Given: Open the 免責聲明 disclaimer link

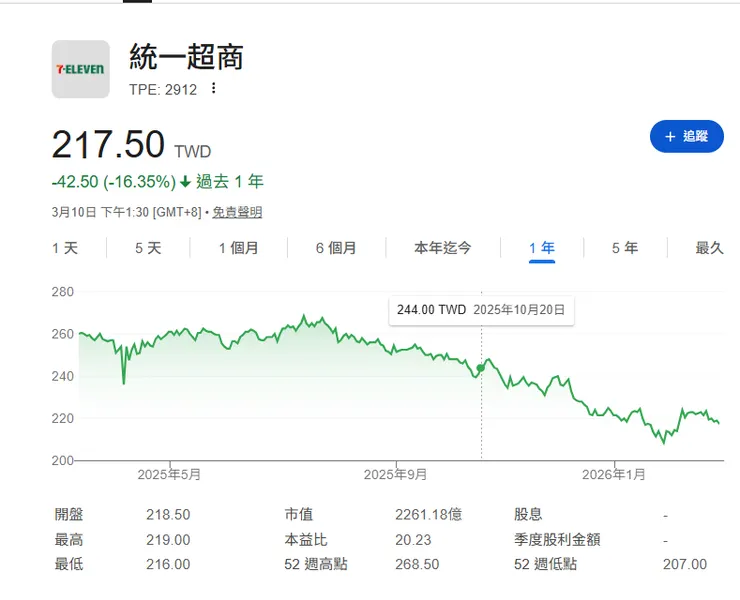Looking at the screenshot, I should tap(237, 212).
